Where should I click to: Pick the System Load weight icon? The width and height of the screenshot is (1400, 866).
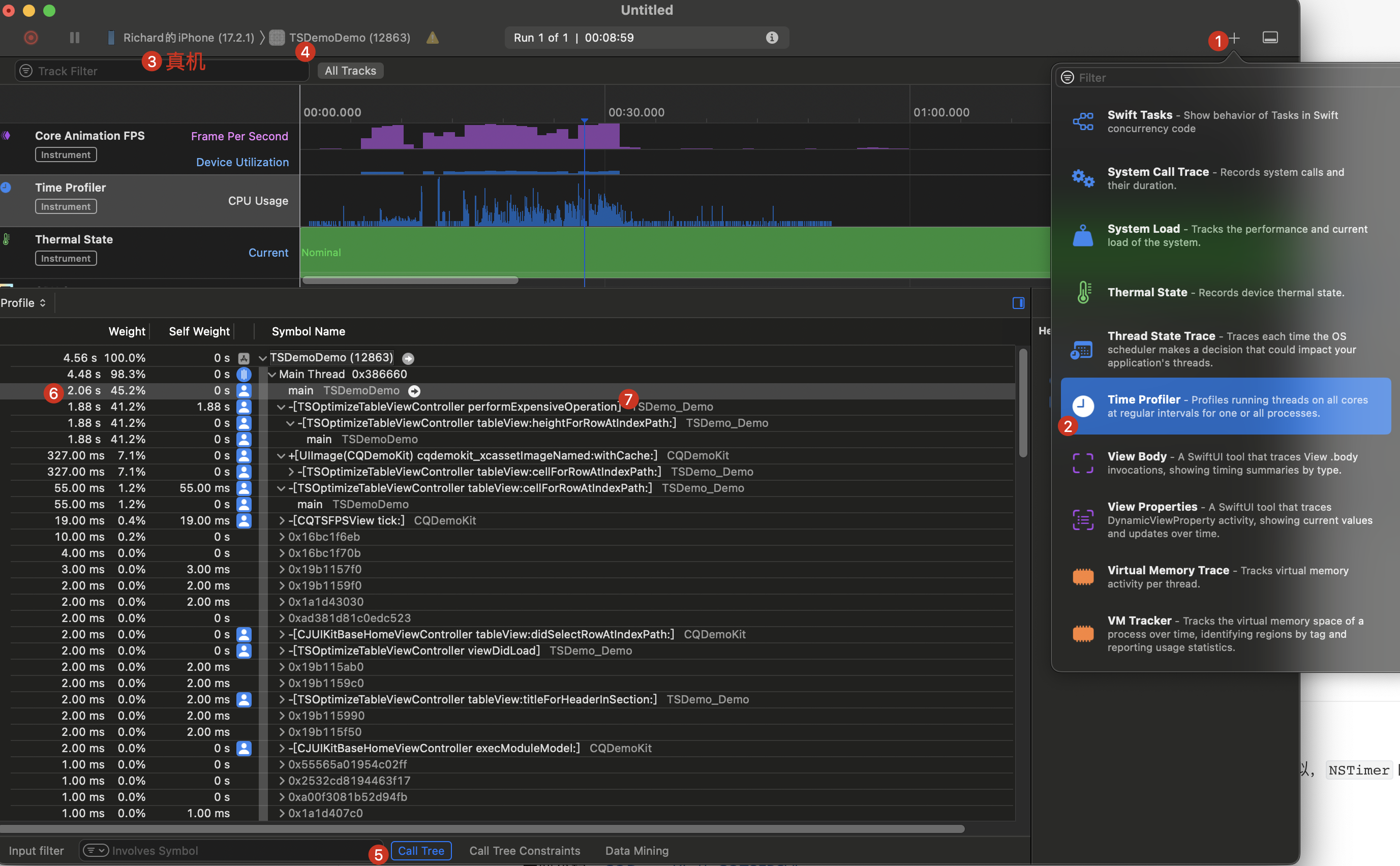[1083, 235]
